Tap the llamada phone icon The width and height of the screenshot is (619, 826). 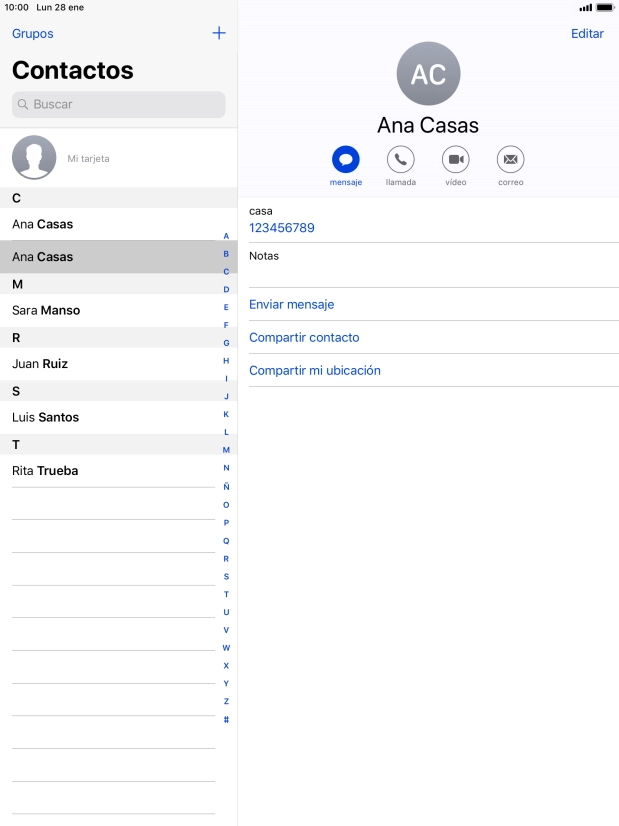pyautogui.click(x=400, y=159)
